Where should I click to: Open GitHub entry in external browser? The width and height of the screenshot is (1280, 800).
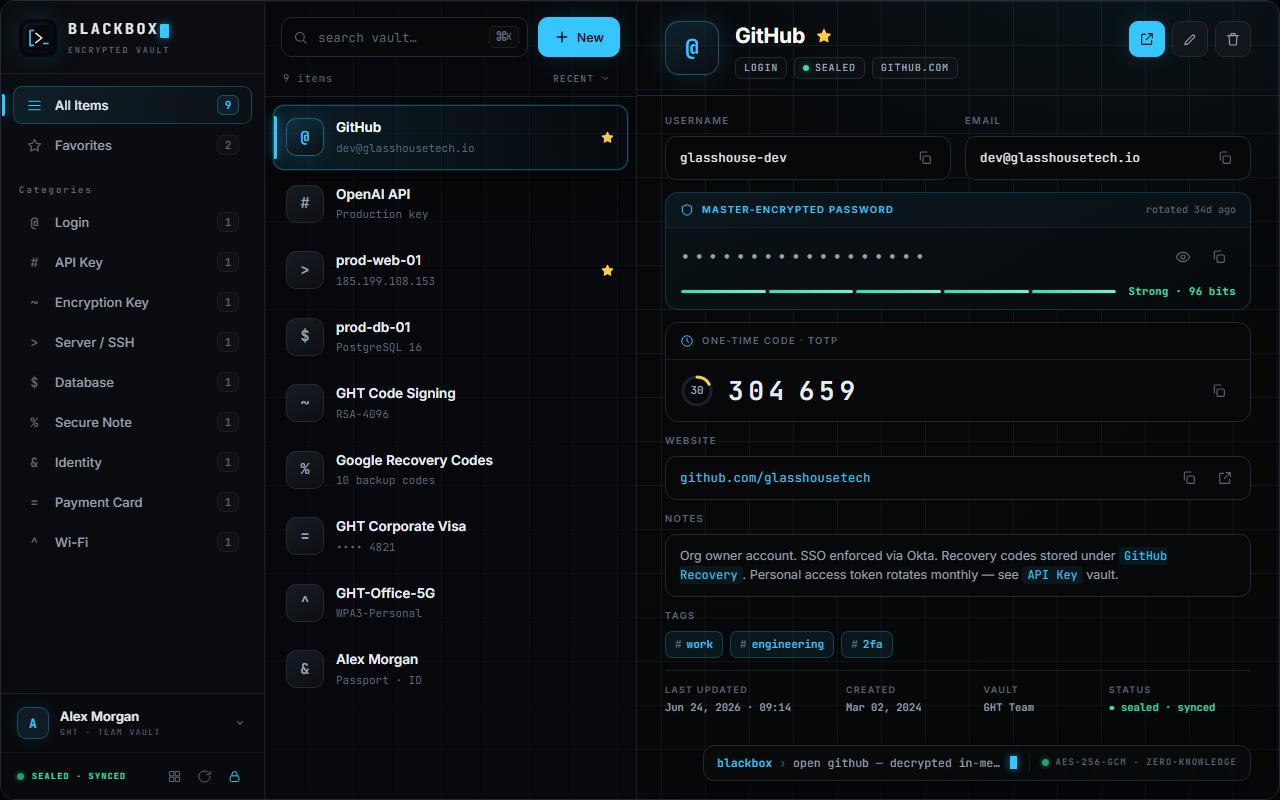pyautogui.click(x=1147, y=39)
